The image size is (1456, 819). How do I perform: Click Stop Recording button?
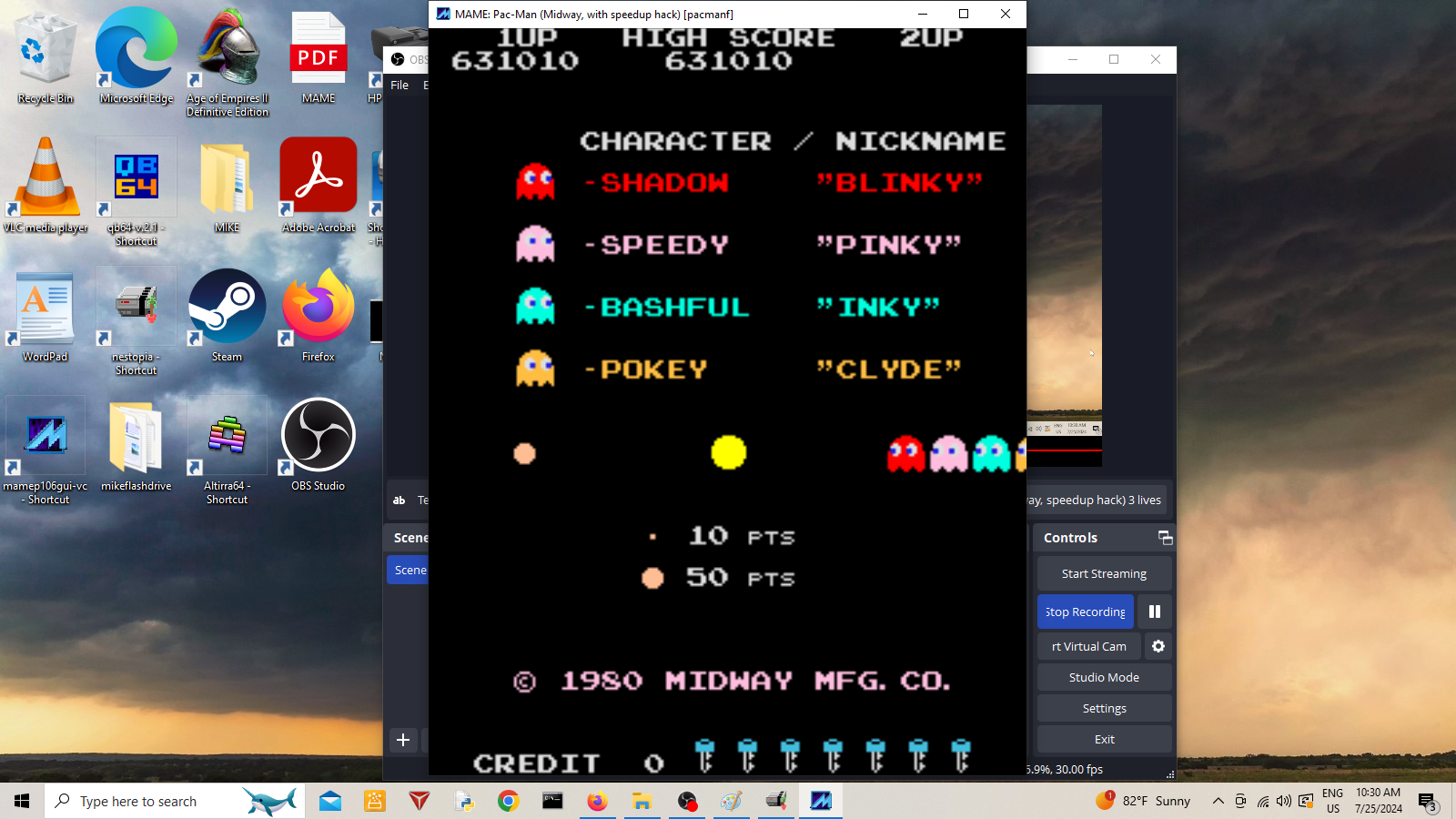[1085, 612]
